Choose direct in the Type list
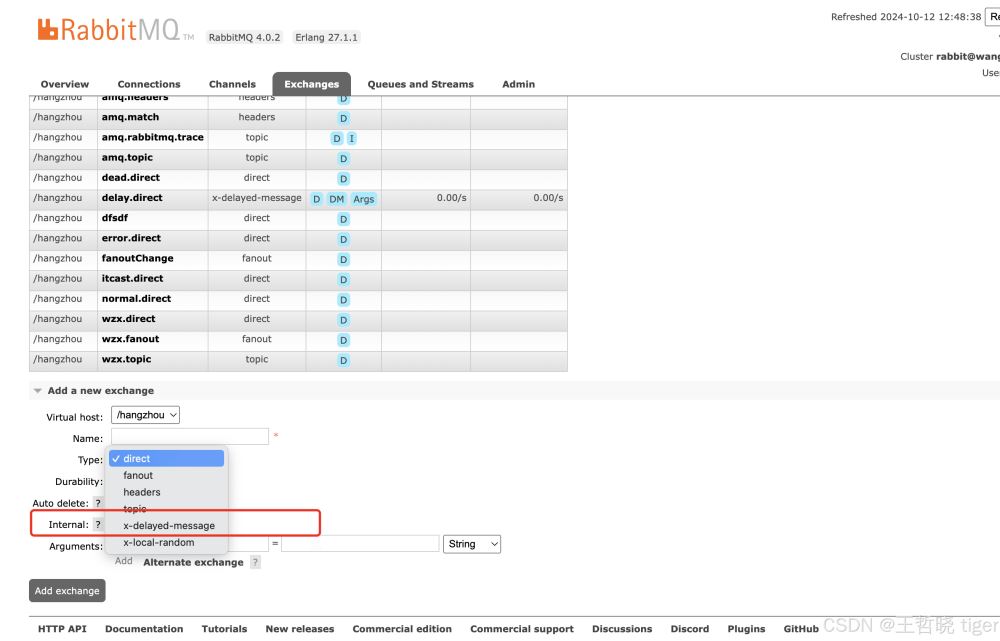Viewport: 1000px width, 641px height. 166,459
